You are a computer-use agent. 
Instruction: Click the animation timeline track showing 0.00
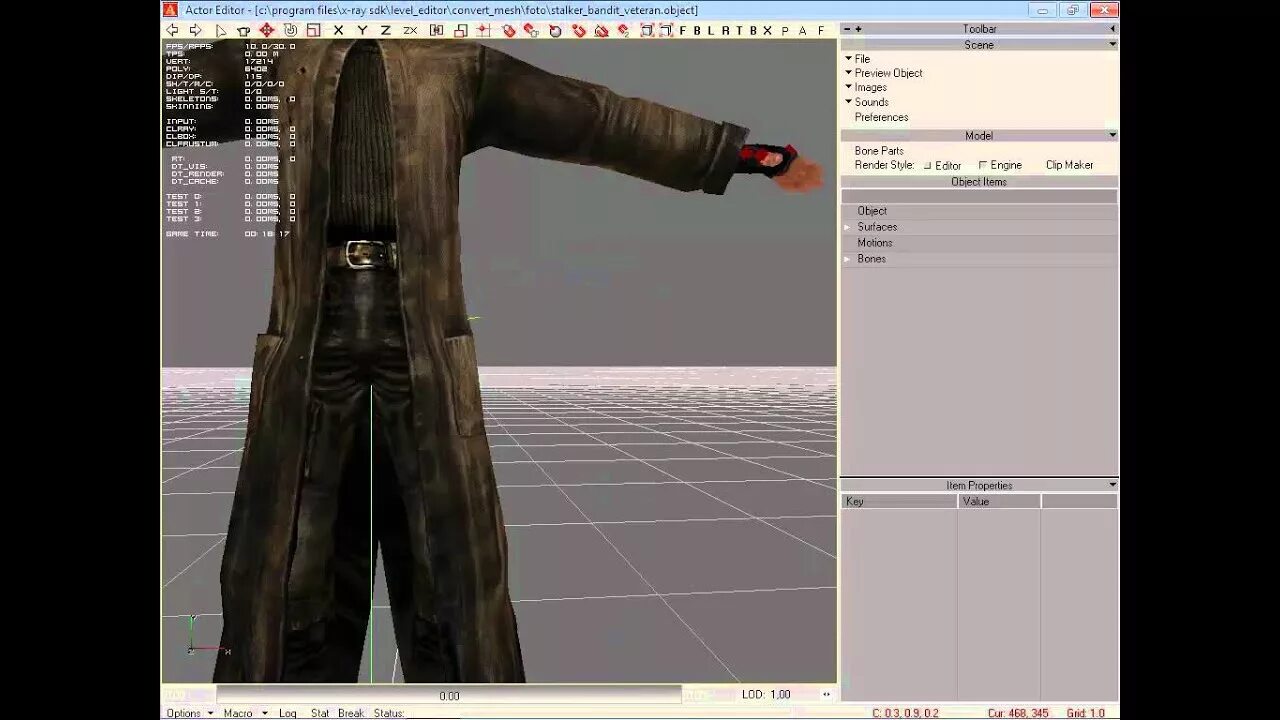[449, 695]
